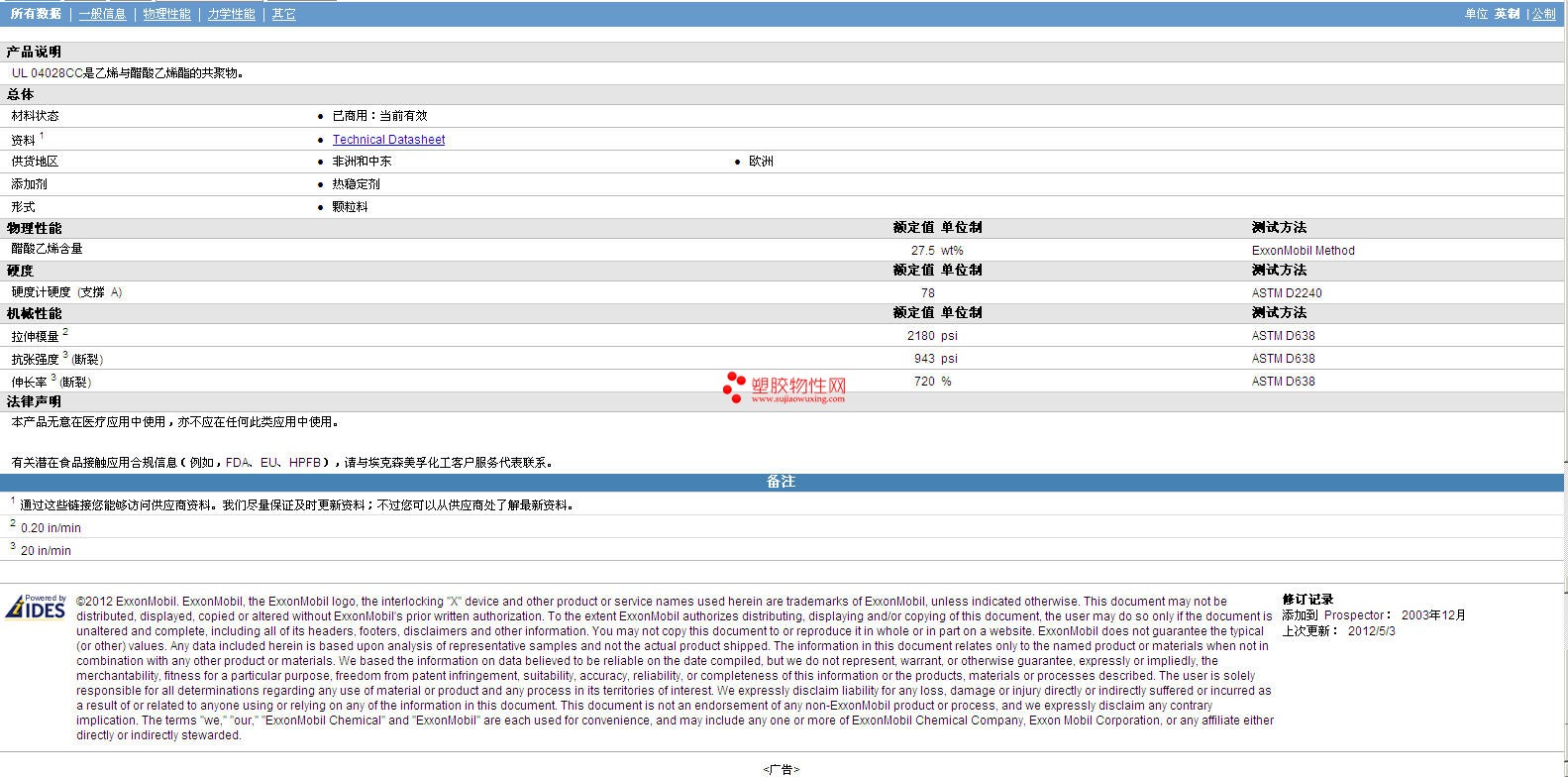Switch to the 所有数据 tab

click(x=36, y=14)
